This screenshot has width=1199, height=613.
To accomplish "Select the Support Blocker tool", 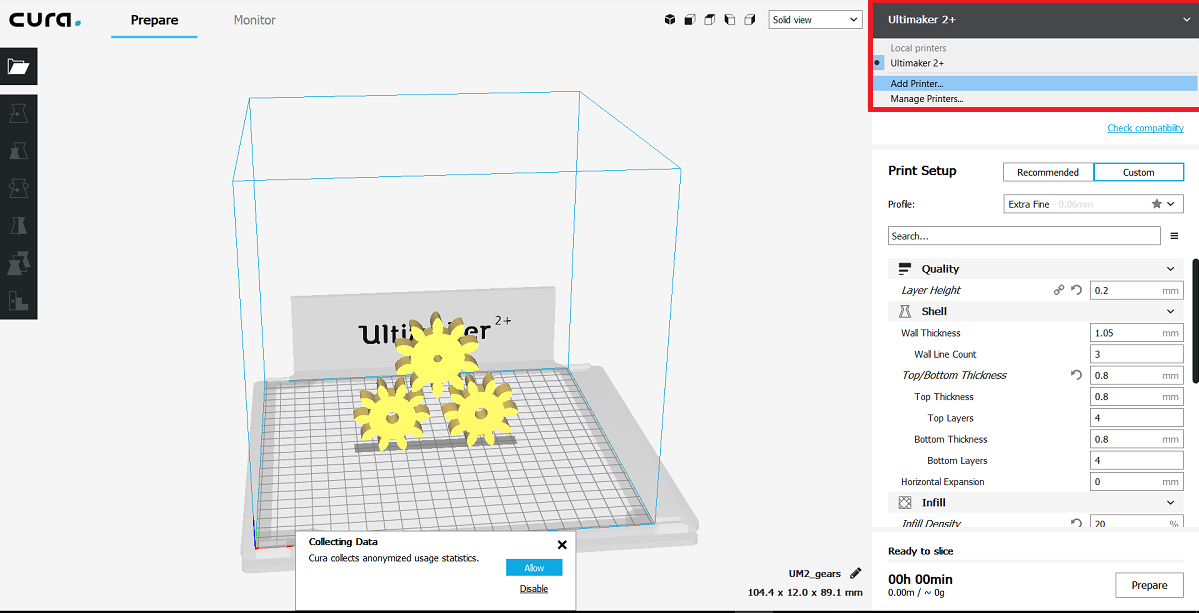I will (18, 301).
